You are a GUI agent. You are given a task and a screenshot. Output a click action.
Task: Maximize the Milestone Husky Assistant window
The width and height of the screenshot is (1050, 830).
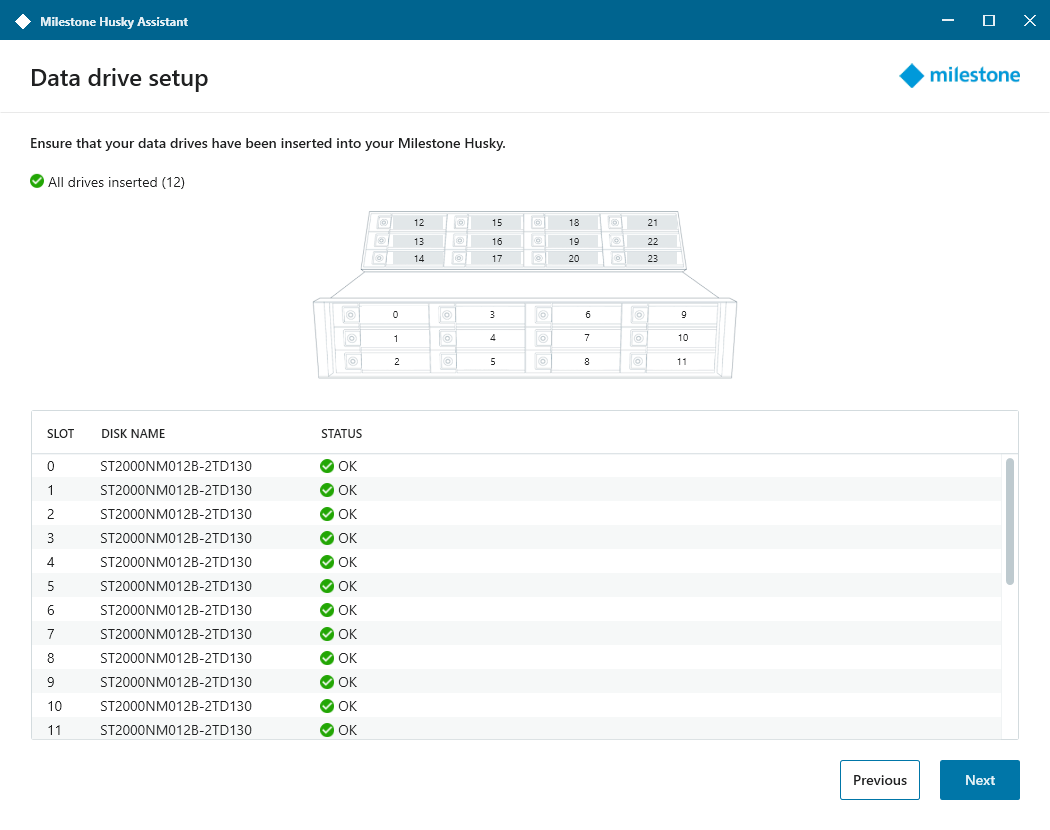pyautogui.click(x=988, y=21)
